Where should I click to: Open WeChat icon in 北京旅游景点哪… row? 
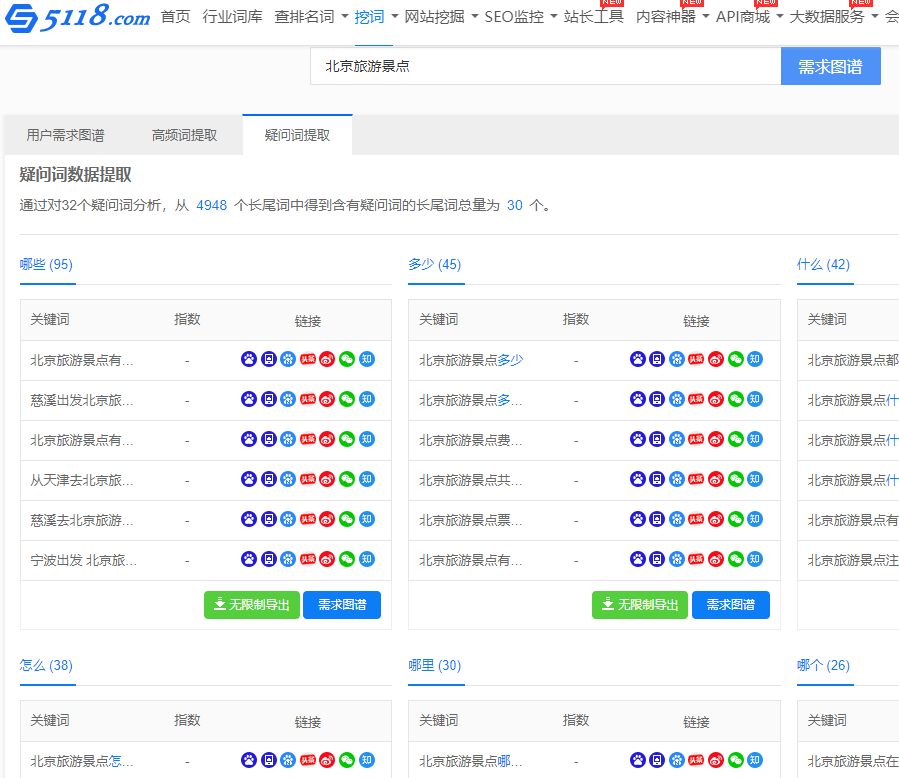[736, 760]
